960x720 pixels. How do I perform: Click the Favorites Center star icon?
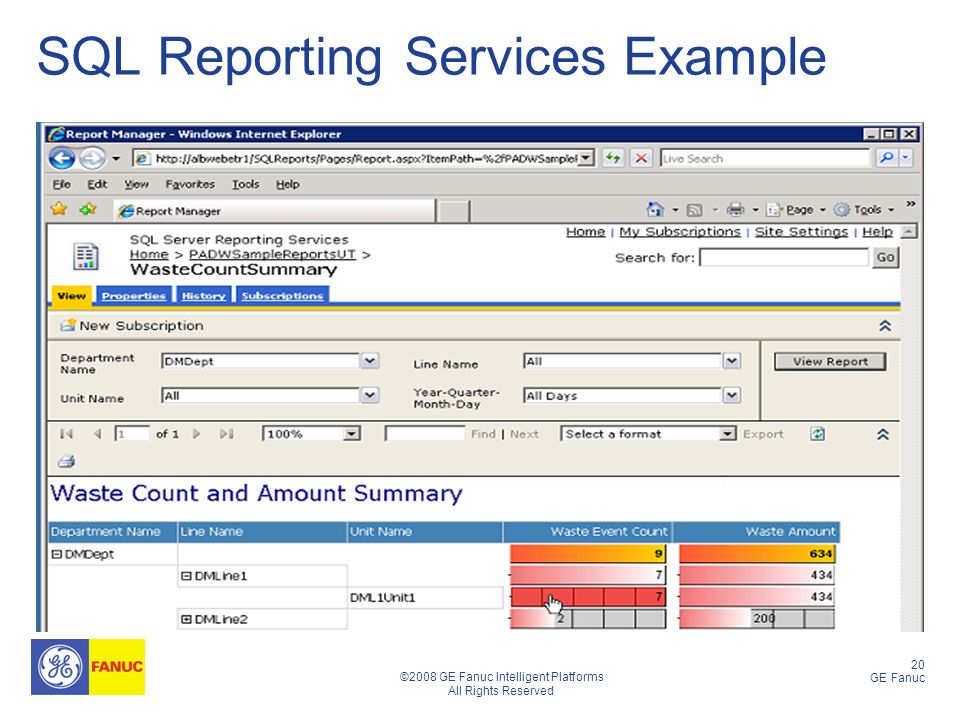click(x=59, y=209)
